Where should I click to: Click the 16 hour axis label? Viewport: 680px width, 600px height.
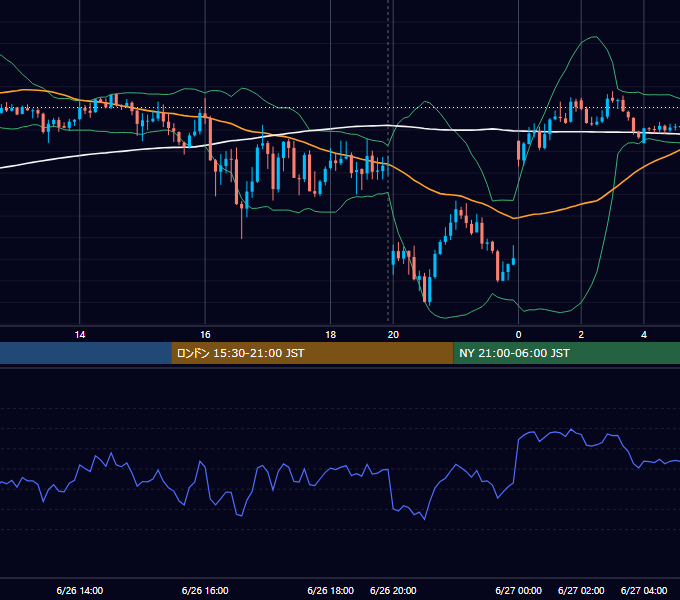pos(205,335)
